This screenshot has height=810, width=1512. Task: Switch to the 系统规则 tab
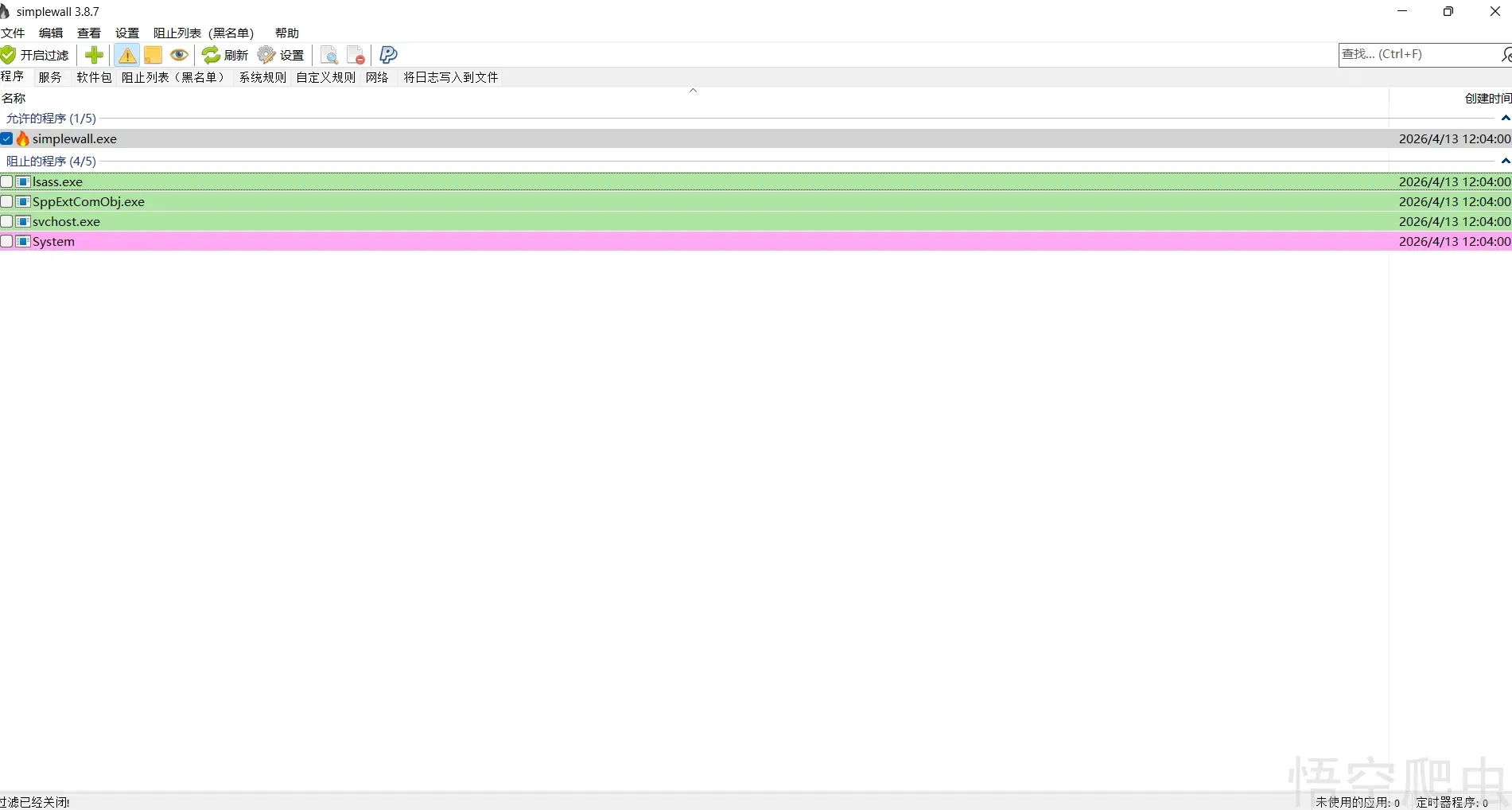(262, 77)
